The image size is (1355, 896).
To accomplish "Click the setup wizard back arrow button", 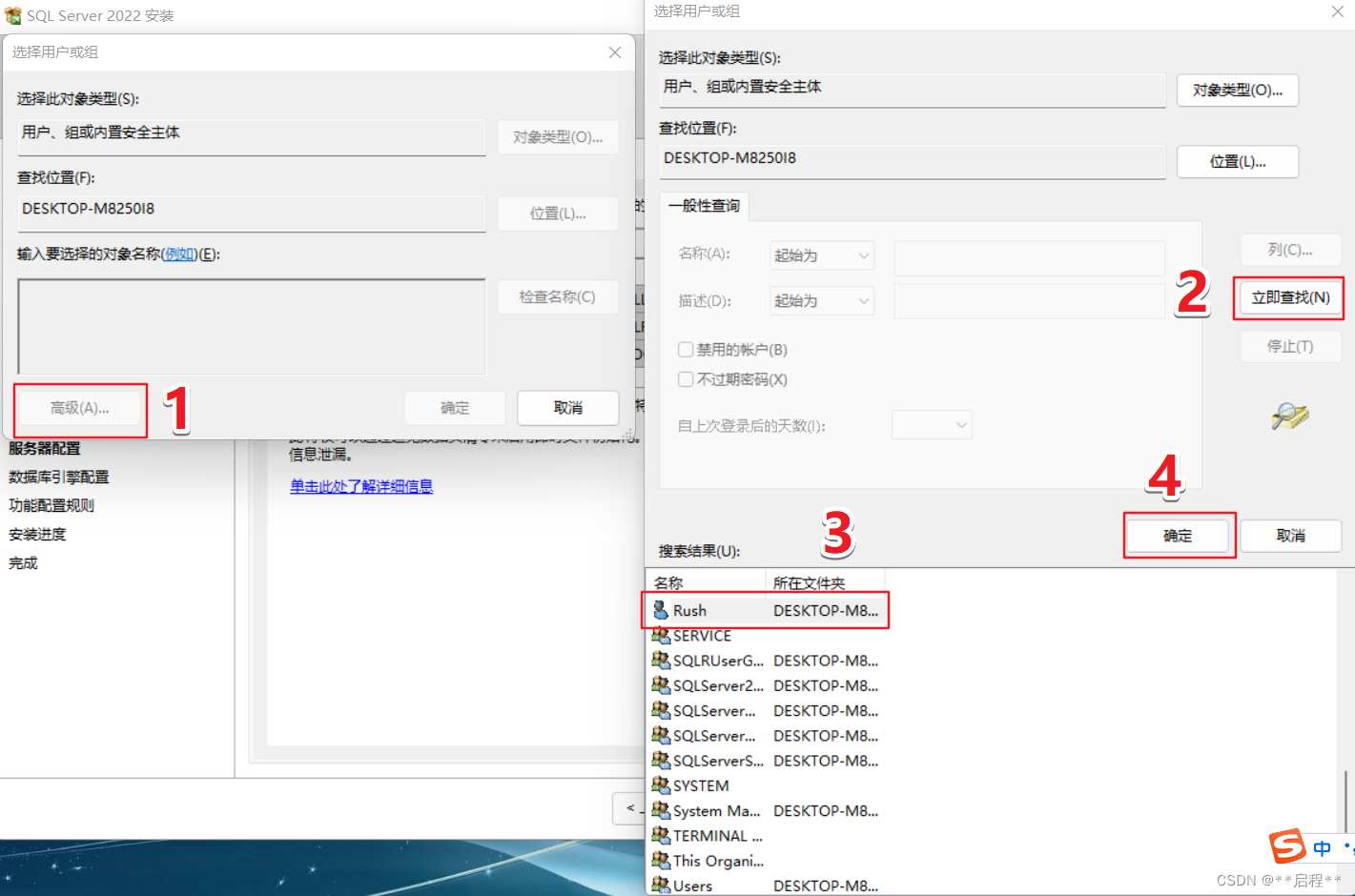I will [629, 808].
